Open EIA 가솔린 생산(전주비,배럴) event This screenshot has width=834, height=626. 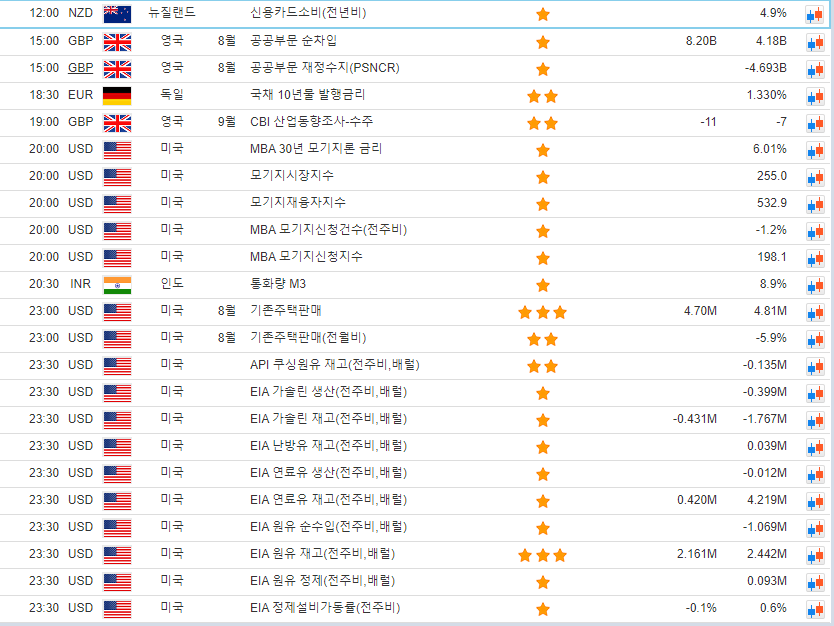(328, 392)
